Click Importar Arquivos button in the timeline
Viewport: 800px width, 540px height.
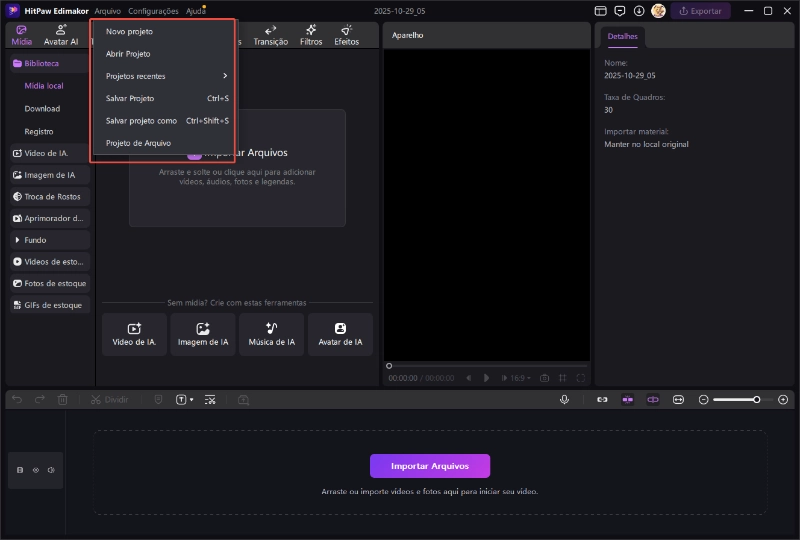tap(430, 466)
